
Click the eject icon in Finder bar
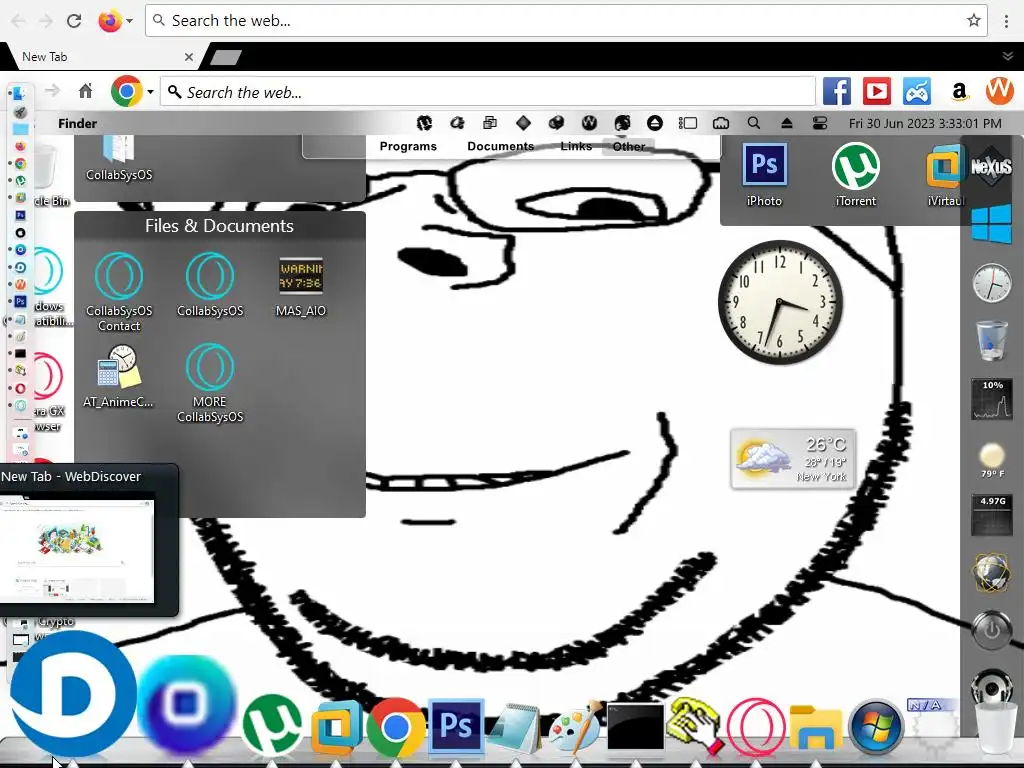pyautogui.click(x=787, y=123)
